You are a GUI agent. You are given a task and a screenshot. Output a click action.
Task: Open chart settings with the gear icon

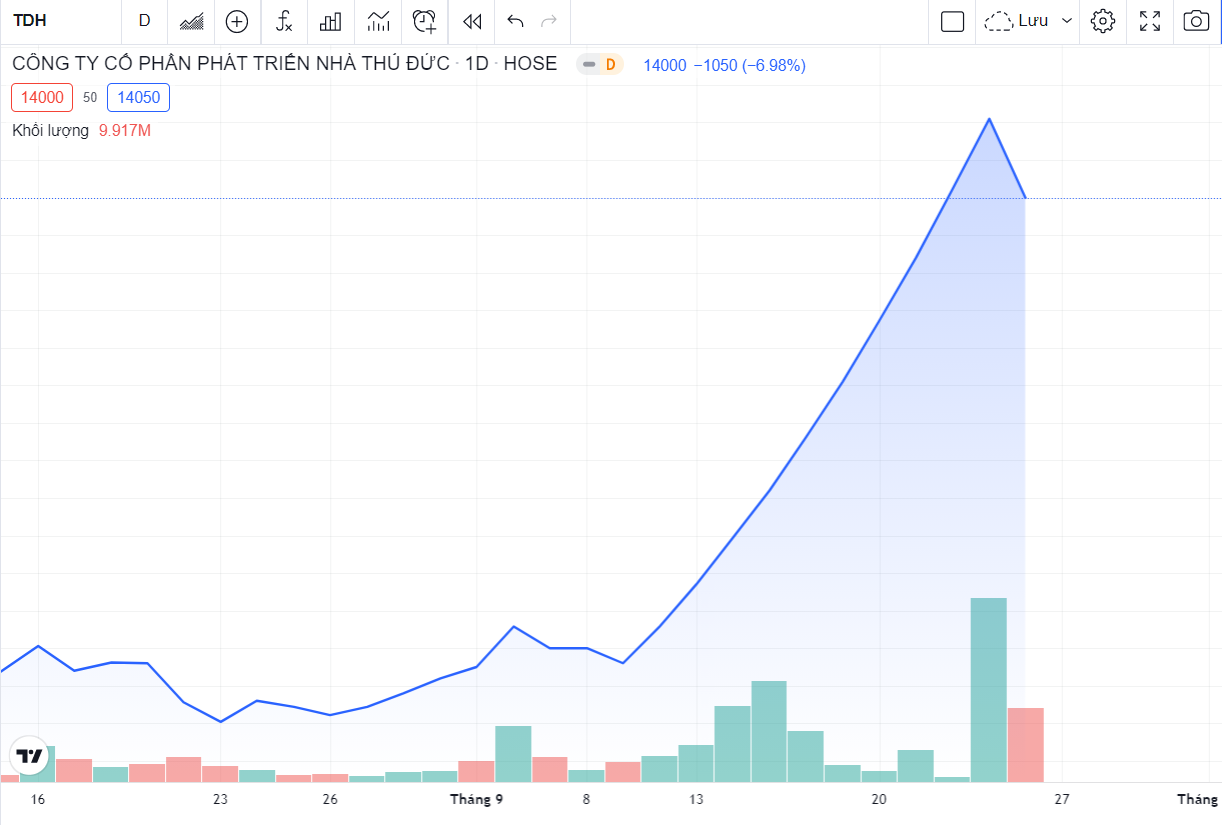click(x=1103, y=21)
